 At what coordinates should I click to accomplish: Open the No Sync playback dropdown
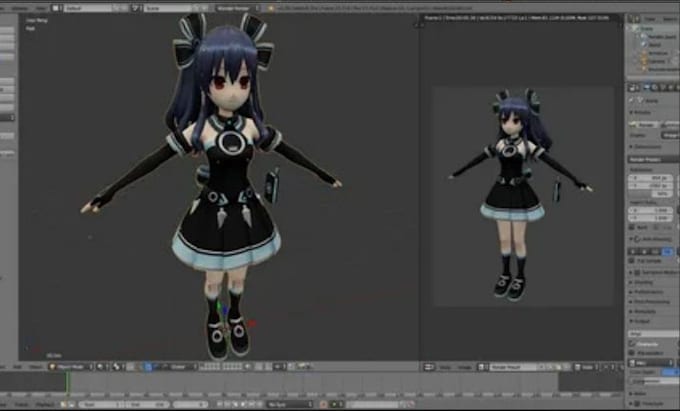click(291, 404)
